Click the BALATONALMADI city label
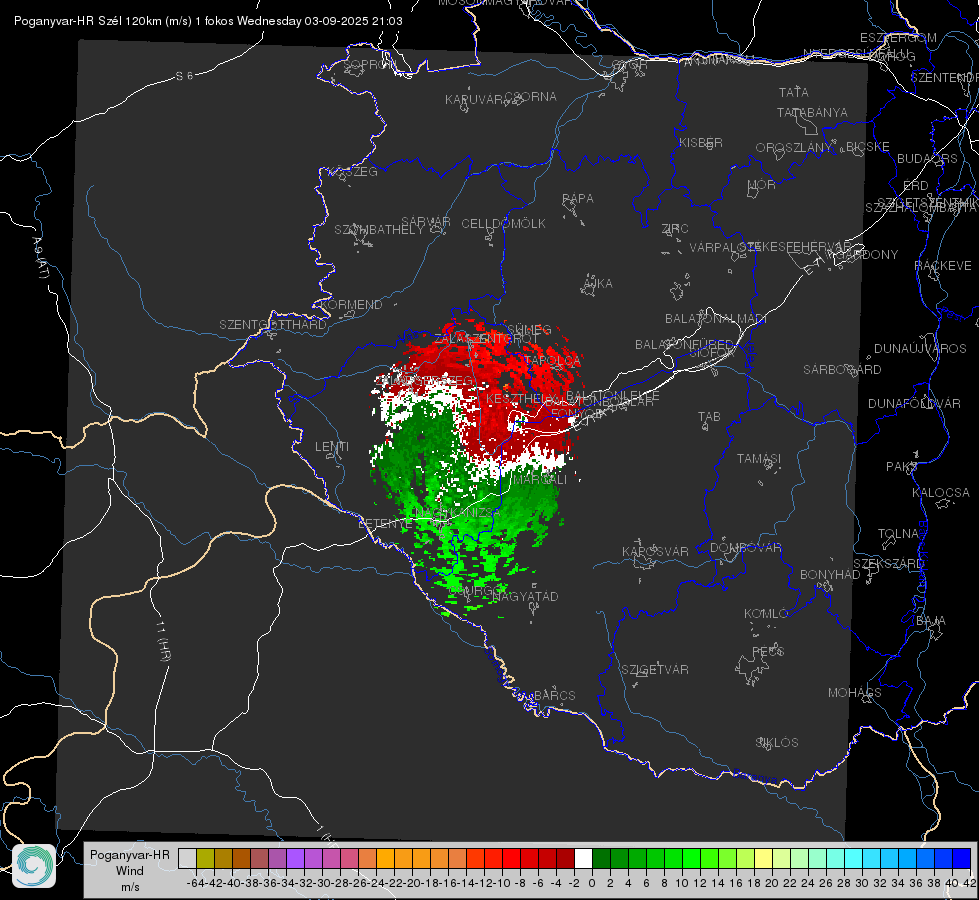 tap(716, 319)
